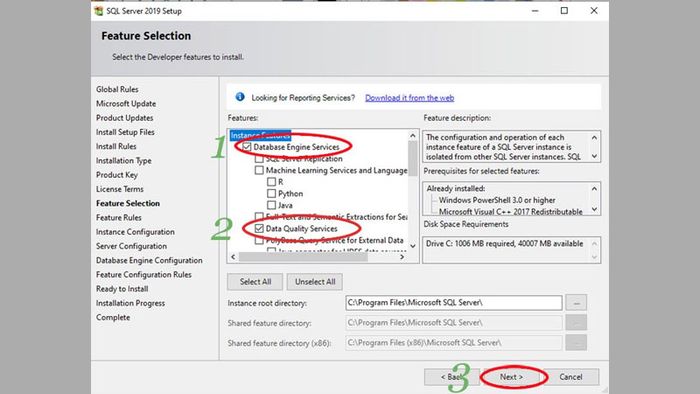Select Product Key step in sidebar

pos(117,175)
